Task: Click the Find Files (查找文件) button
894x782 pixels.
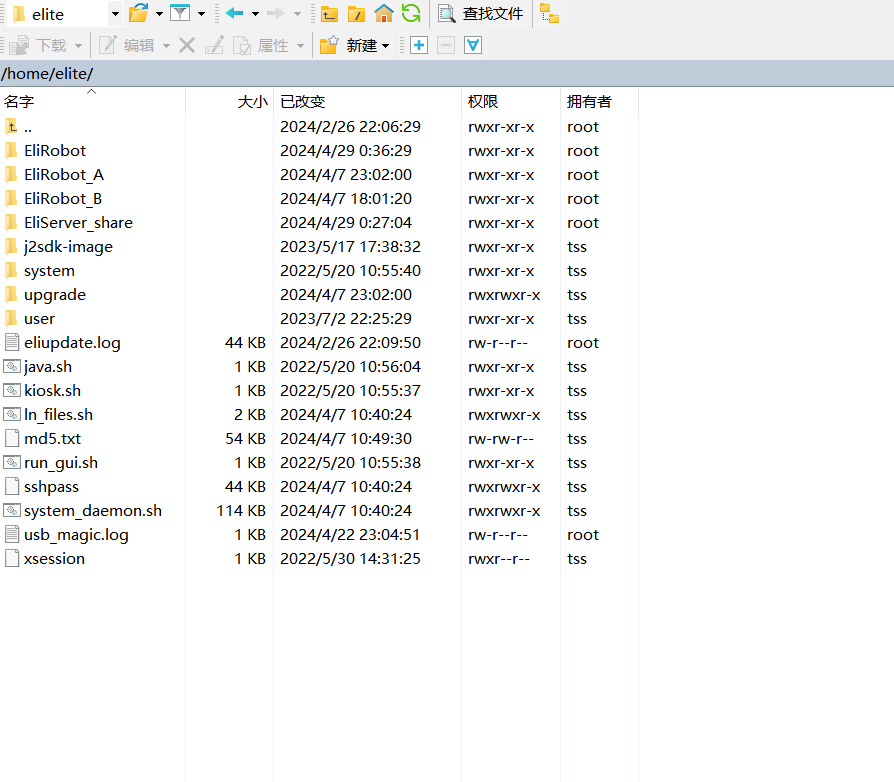Action: pos(481,14)
